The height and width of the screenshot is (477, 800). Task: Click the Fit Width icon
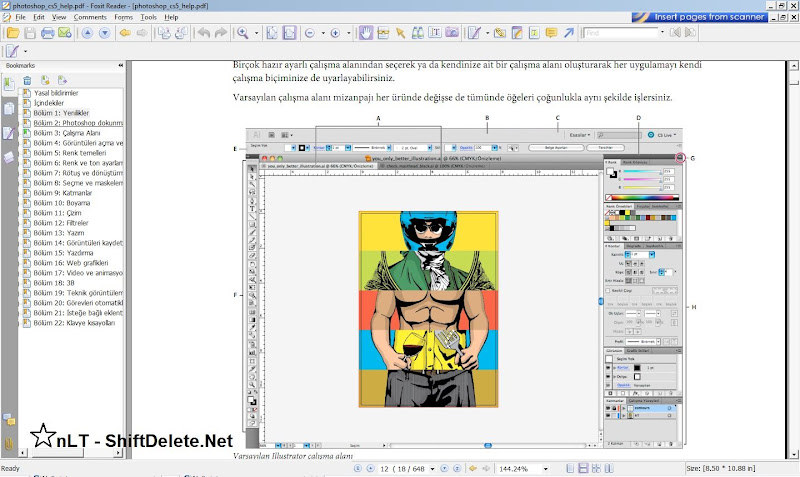(289, 33)
